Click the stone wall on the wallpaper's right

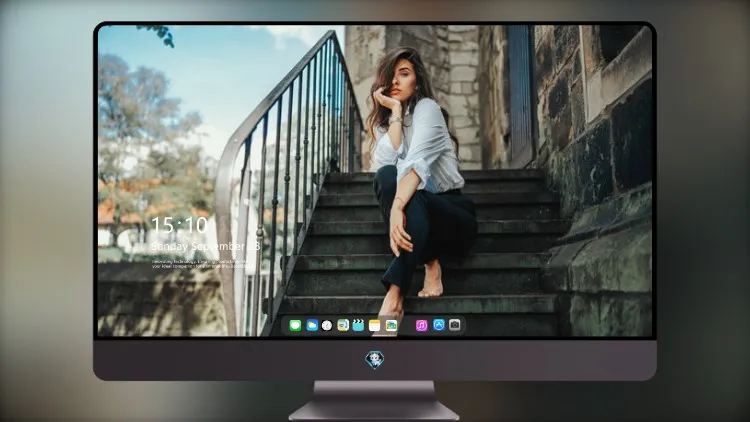598,144
